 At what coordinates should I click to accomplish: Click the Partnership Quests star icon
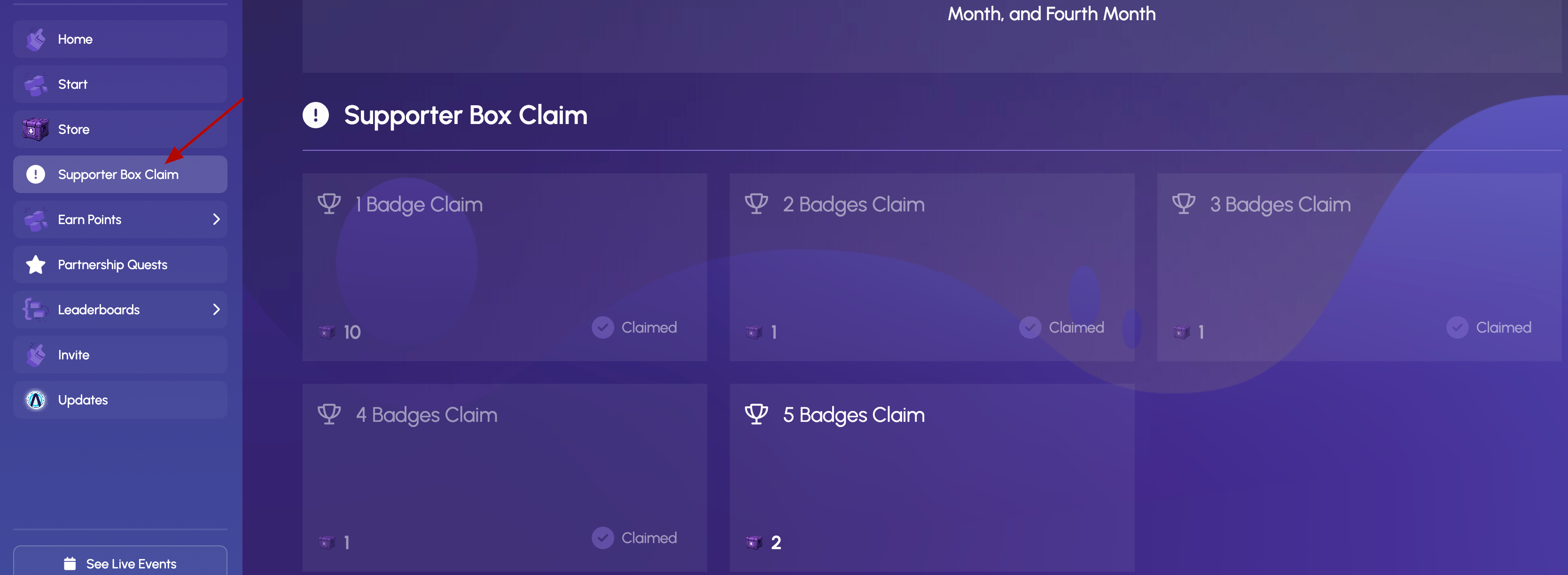click(36, 264)
